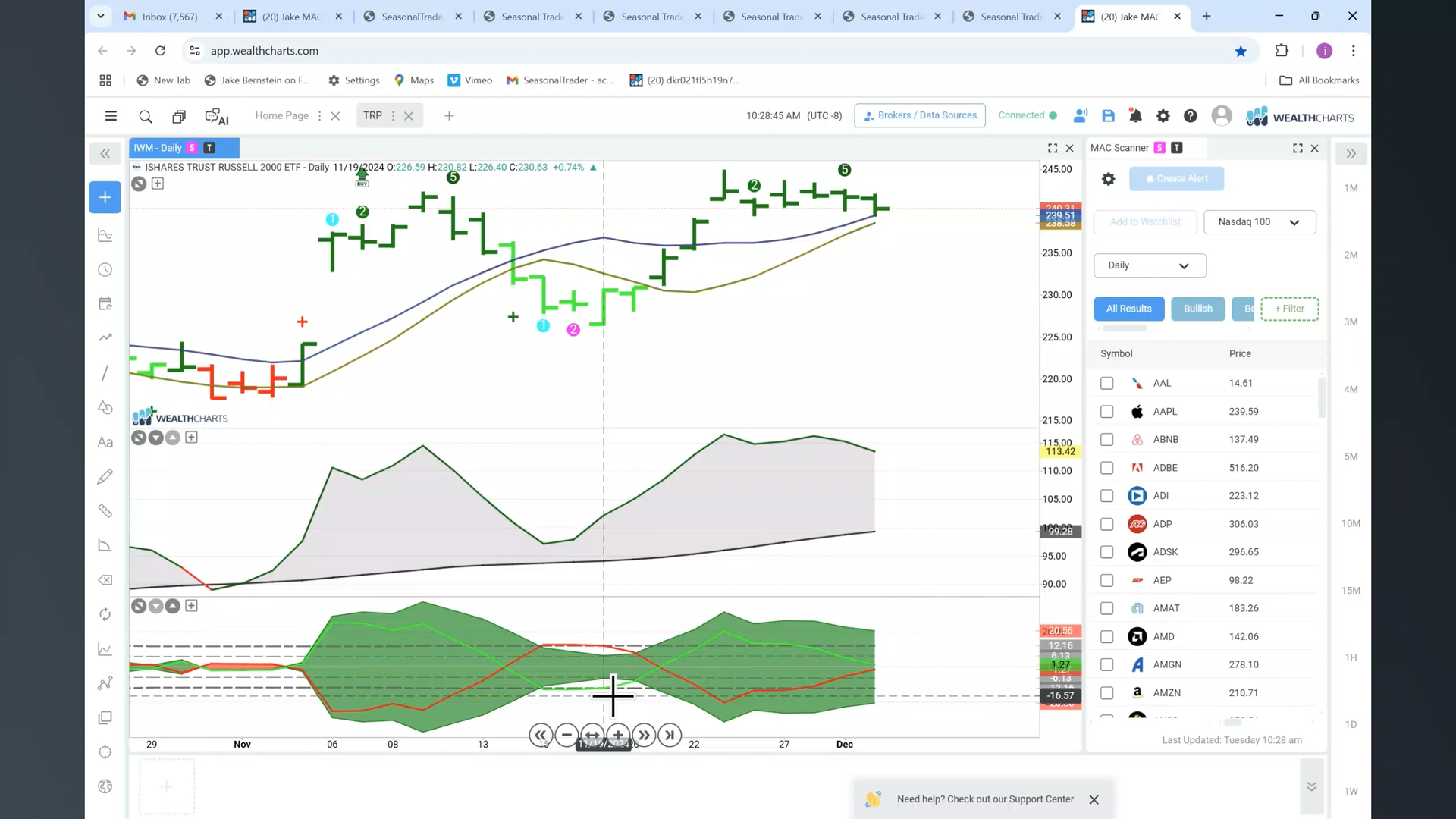Select the shapes drawing tool

click(105, 408)
